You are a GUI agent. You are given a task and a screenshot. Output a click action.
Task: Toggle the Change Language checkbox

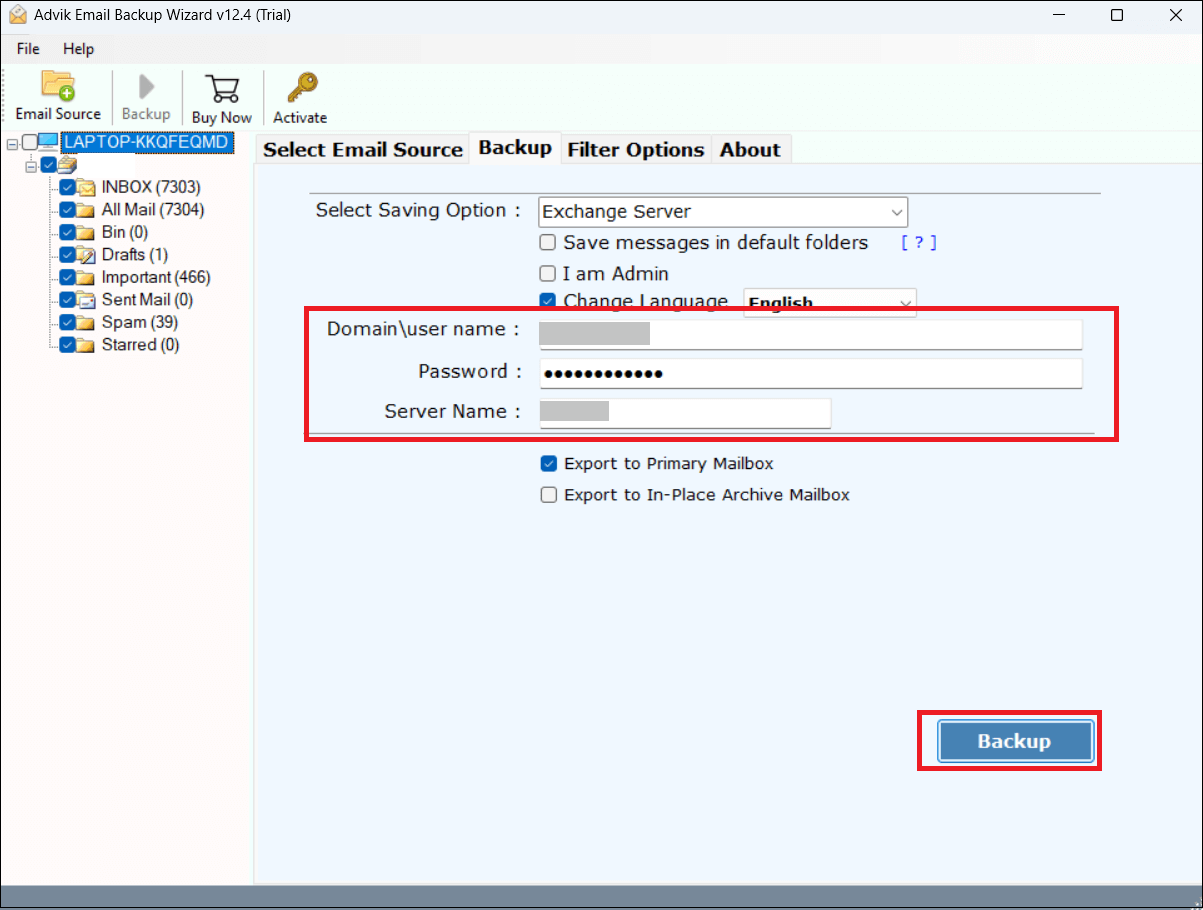pos(548,300)
